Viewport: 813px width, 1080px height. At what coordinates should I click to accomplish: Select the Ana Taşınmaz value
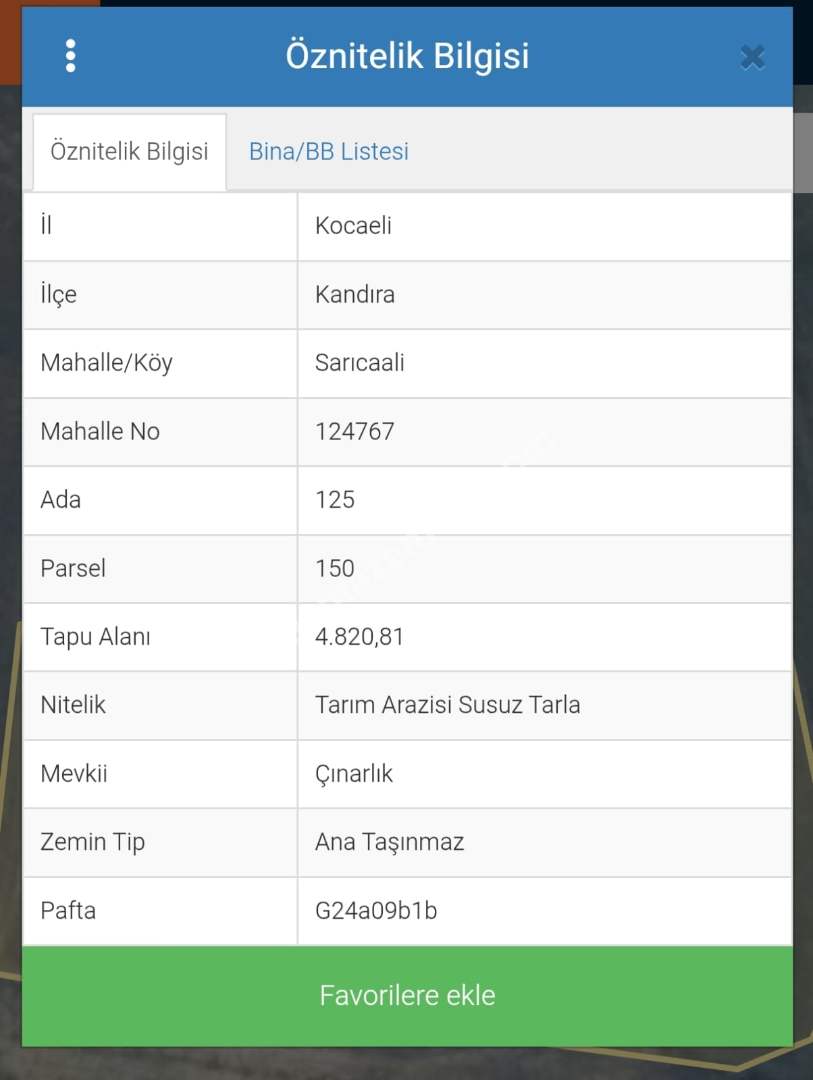[389, 842]
